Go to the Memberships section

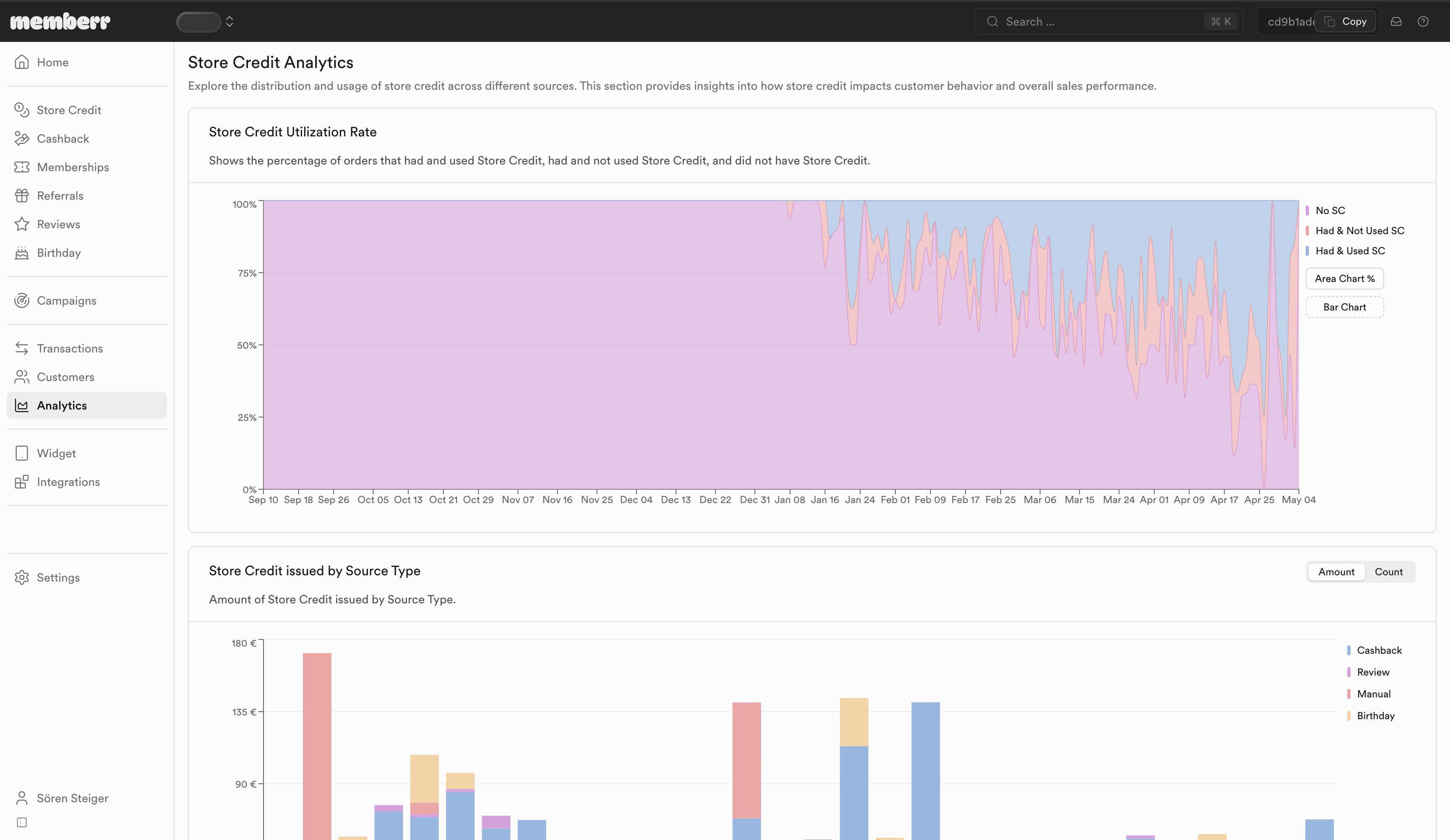tap(73, 167)
